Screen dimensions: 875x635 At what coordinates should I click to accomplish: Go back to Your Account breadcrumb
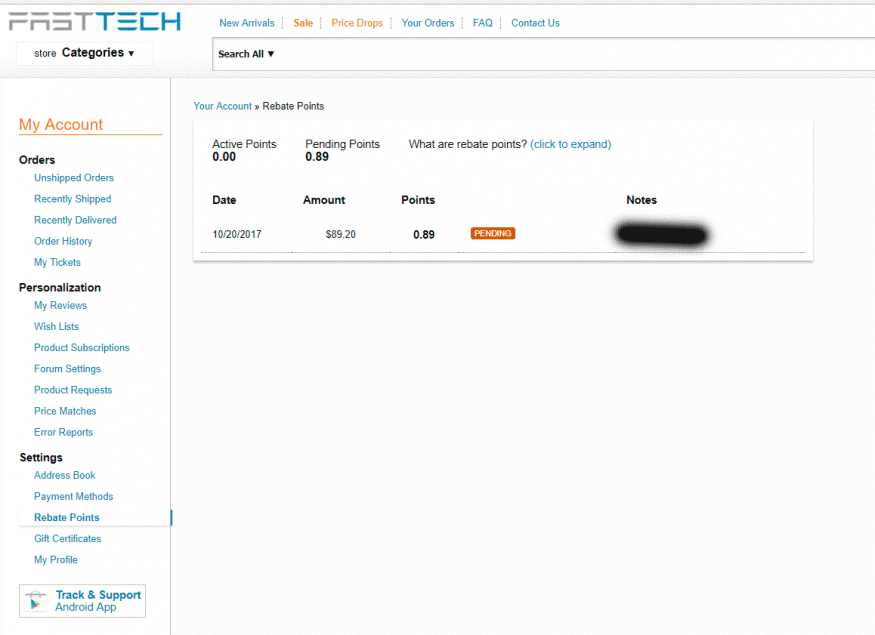(222, 106)
